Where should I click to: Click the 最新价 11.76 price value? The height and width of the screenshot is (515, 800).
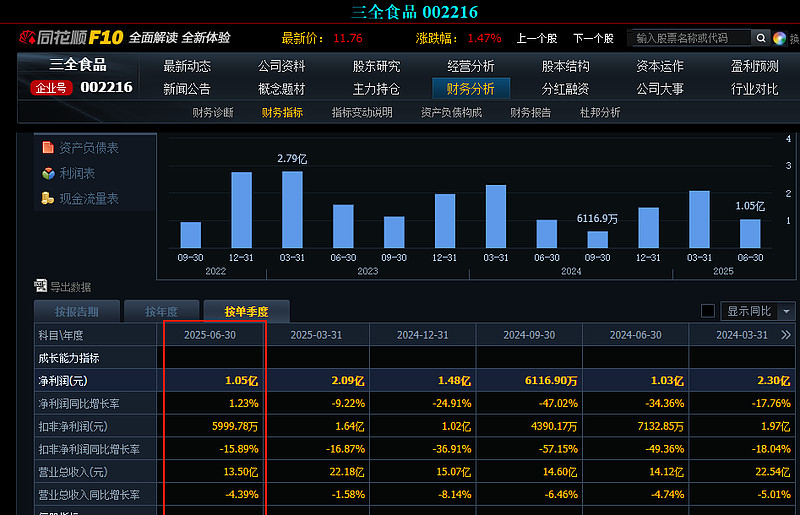tap(348, 38)
